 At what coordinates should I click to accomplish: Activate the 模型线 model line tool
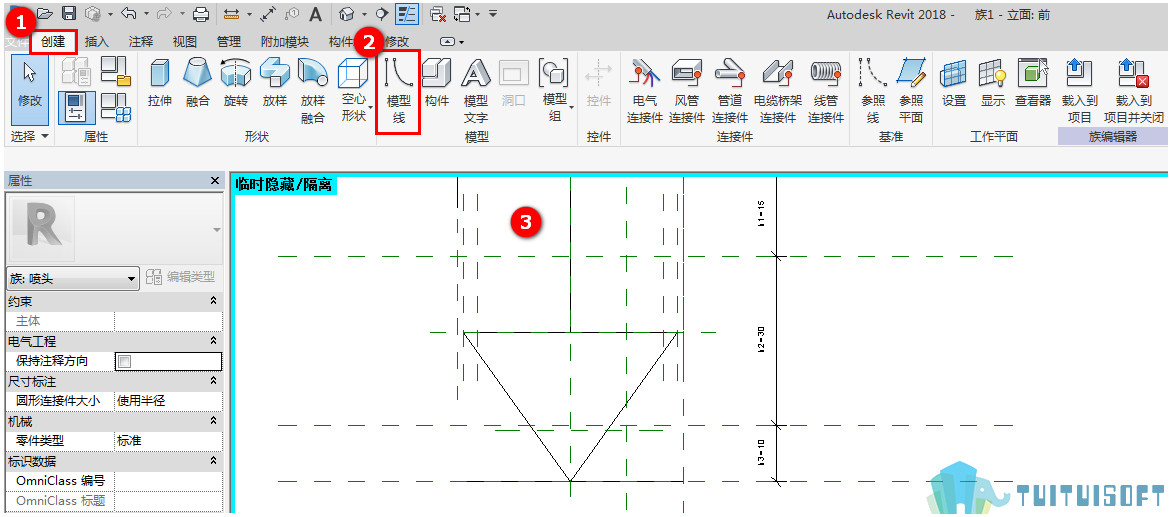pyautogui.click(x=398, y=90)
